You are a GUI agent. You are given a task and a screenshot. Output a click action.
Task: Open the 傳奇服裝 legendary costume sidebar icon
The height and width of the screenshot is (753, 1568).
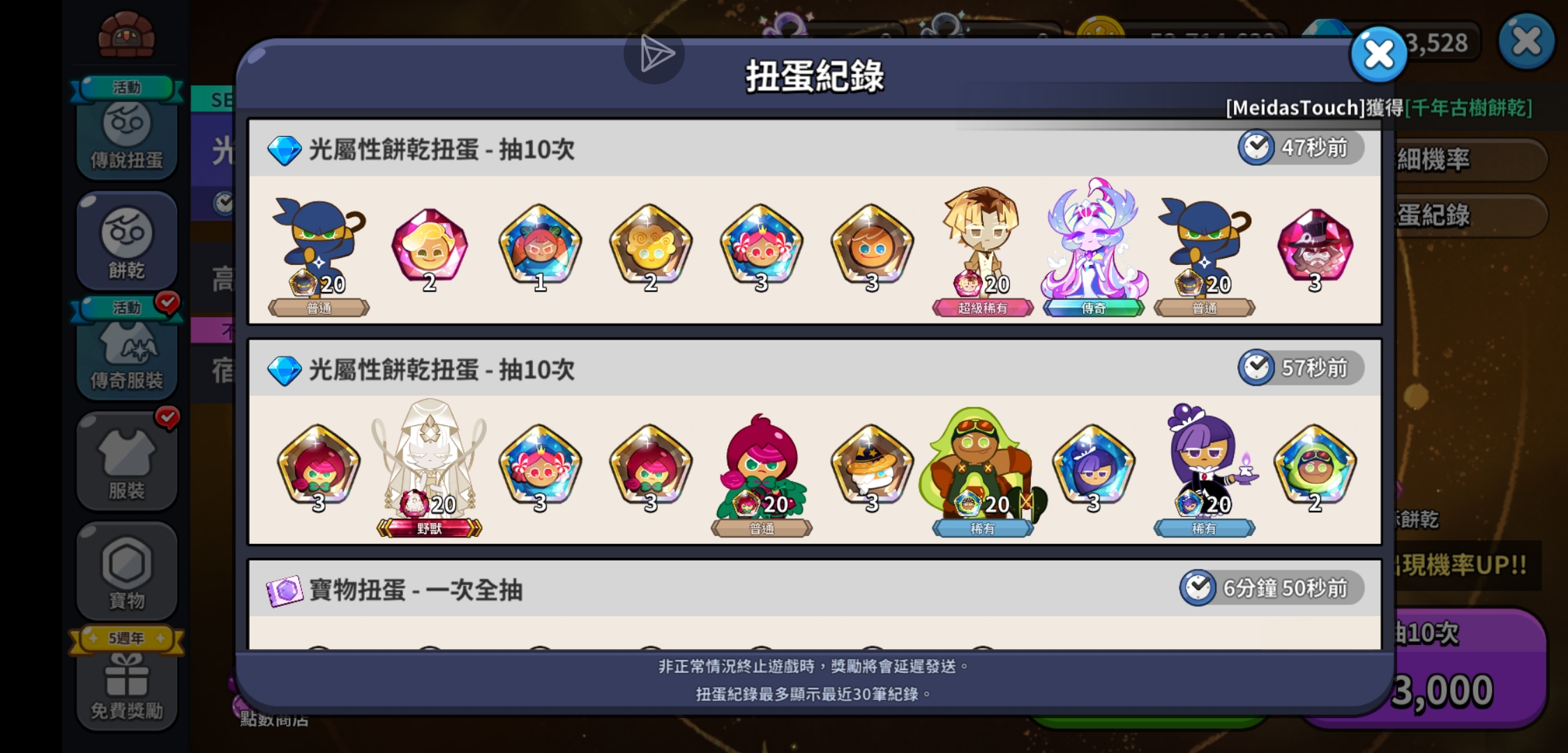click(127, 351)
